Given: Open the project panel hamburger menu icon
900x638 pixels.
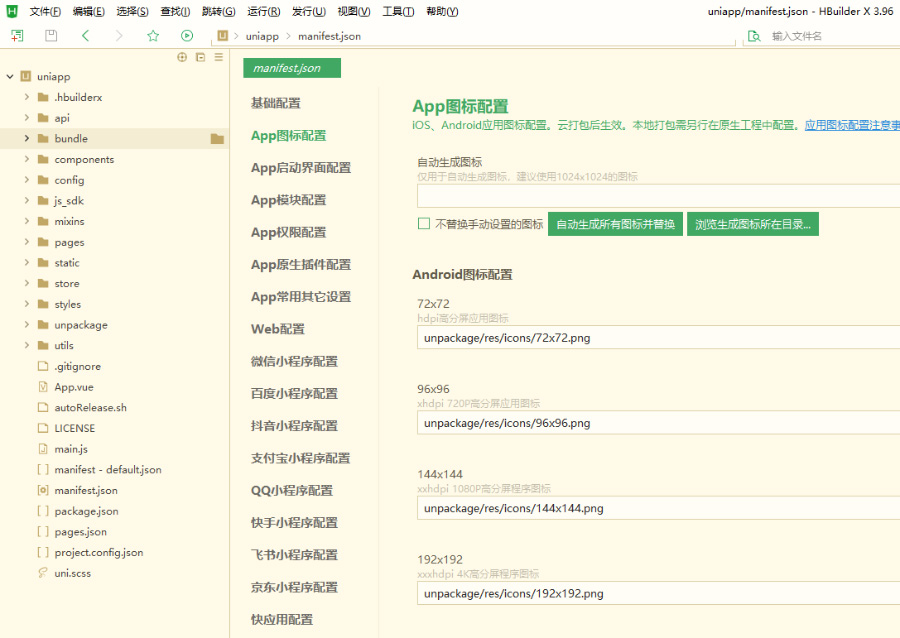Looking at the screenshot, I should tap(218, 58).
